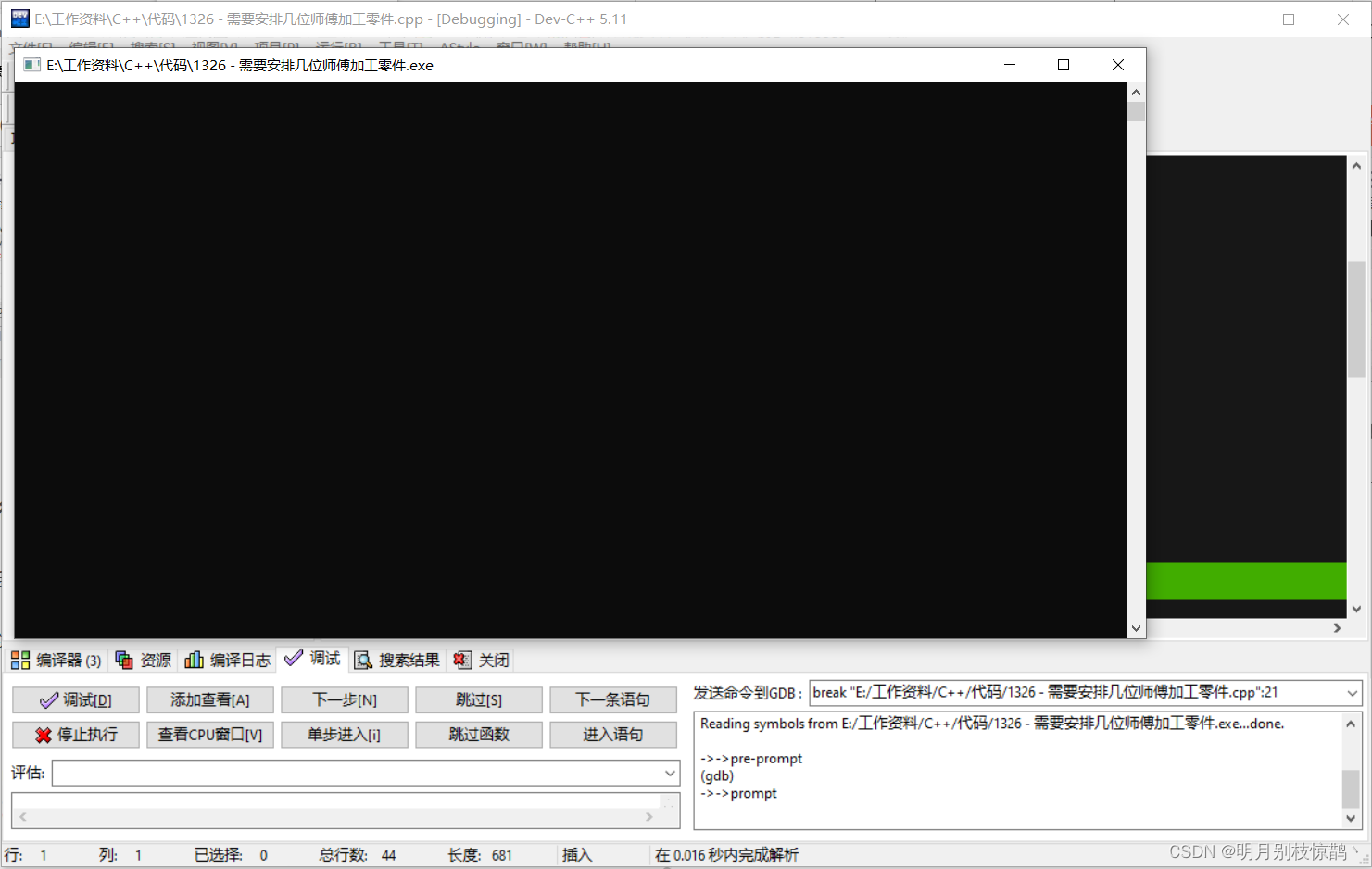Click the GDB output scrollbar up arrow
The width and height of the screenshot is (1372, 869).
point(1351,724)
